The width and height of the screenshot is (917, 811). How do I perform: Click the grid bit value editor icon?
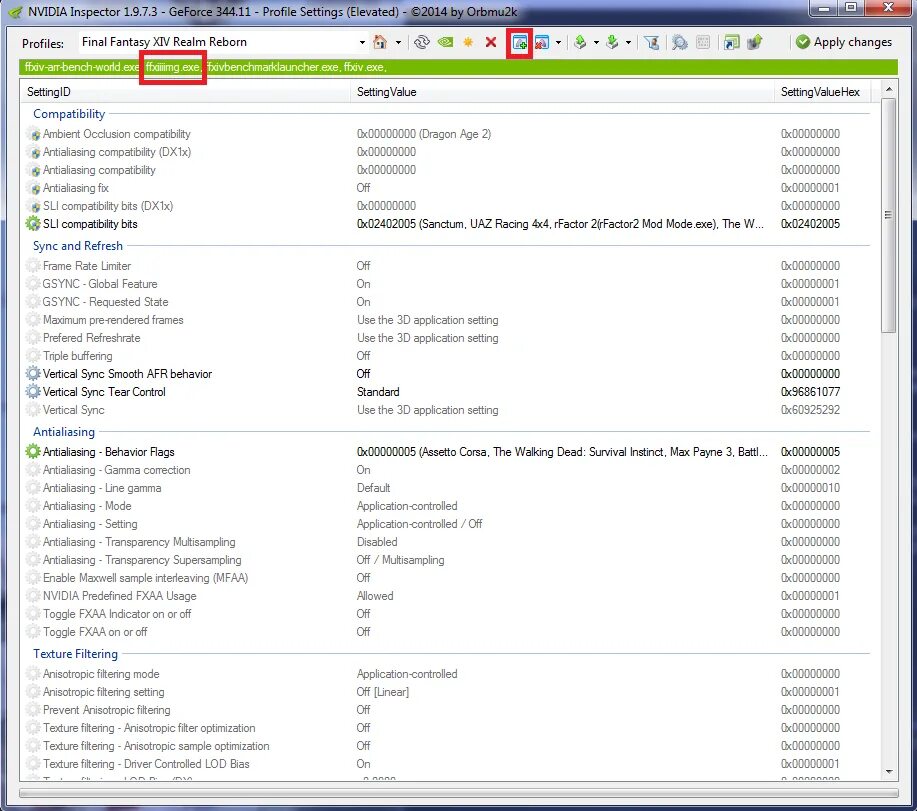pyautogui.click(x=703, y=42)
